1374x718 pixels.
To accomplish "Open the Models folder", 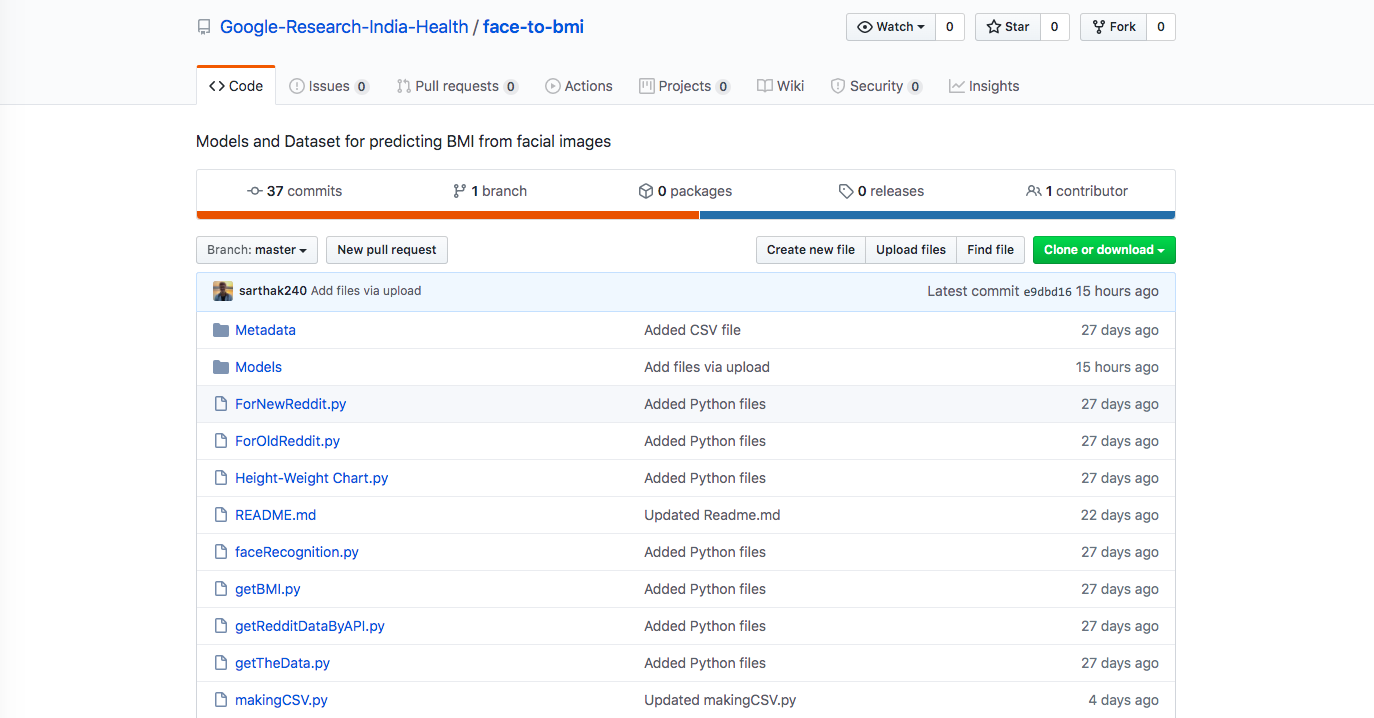I will (x=258, y=367).
